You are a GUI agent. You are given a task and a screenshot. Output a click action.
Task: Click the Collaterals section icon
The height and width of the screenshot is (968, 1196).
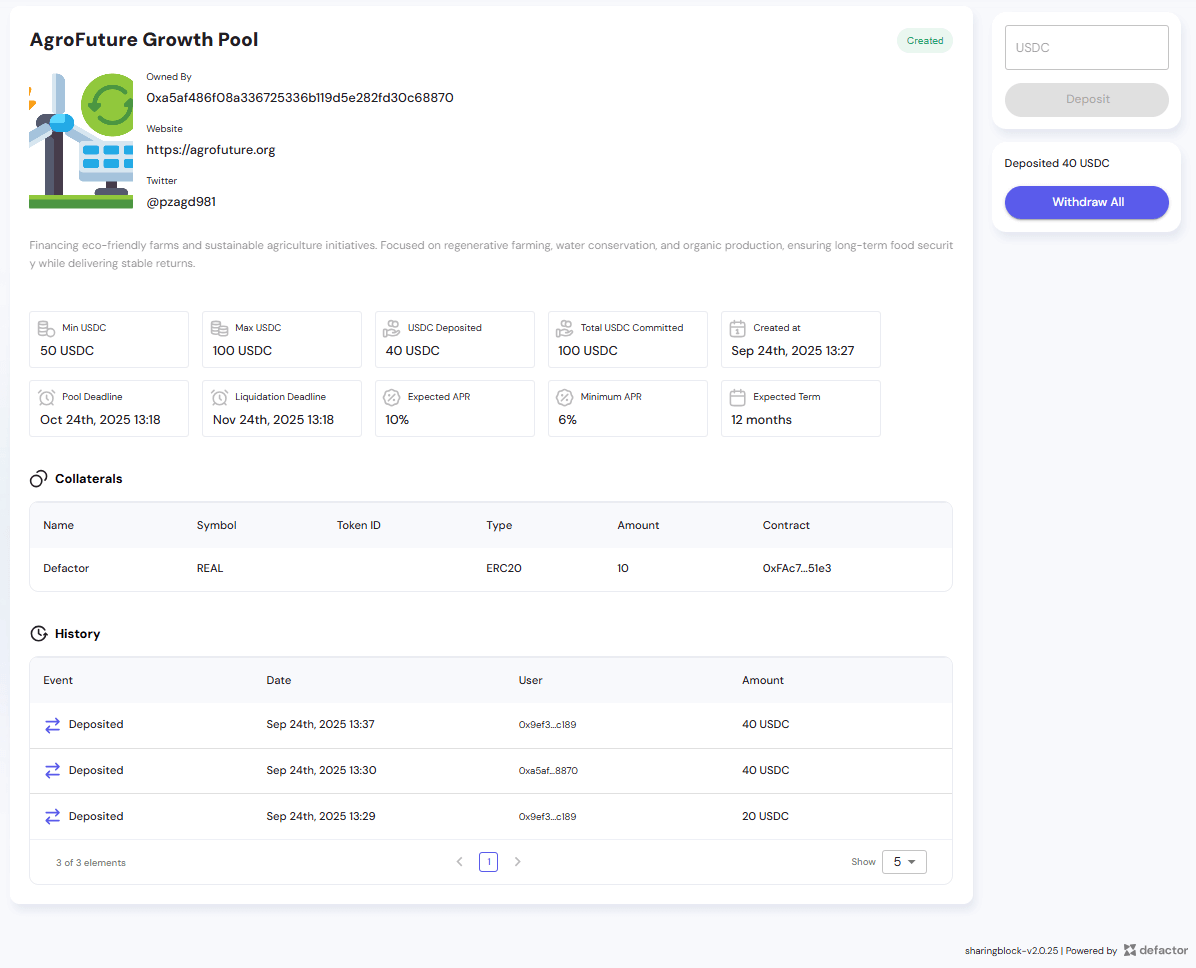click(x=39, y=479)
